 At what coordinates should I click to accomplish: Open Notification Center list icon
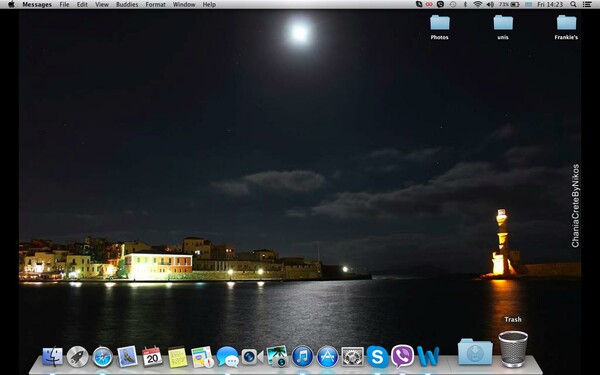click(x=587, y=5)
